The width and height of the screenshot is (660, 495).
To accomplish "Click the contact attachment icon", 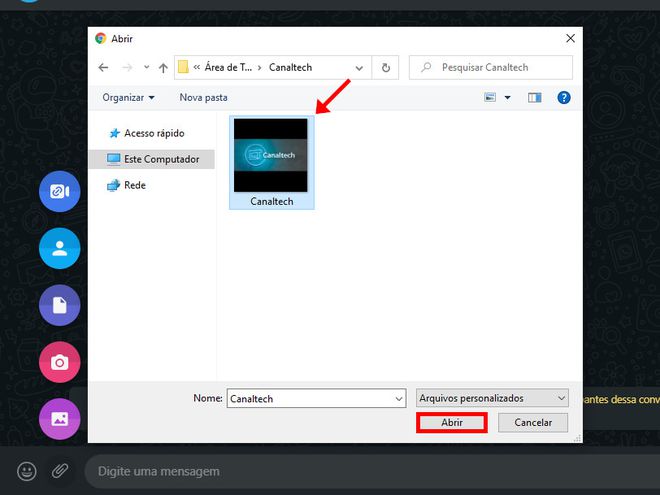I will click(59, 248).
